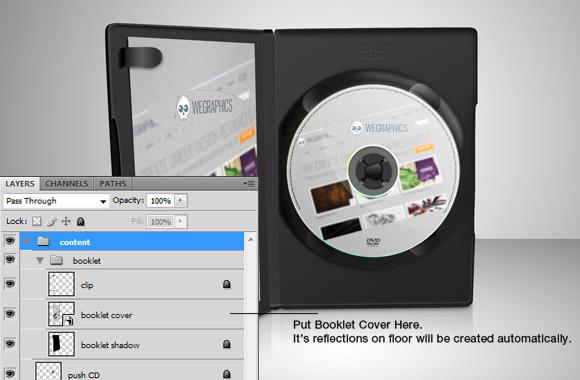Hide the push CD layer
Viewport: 580px width, 380px height.
coord(10,373)
